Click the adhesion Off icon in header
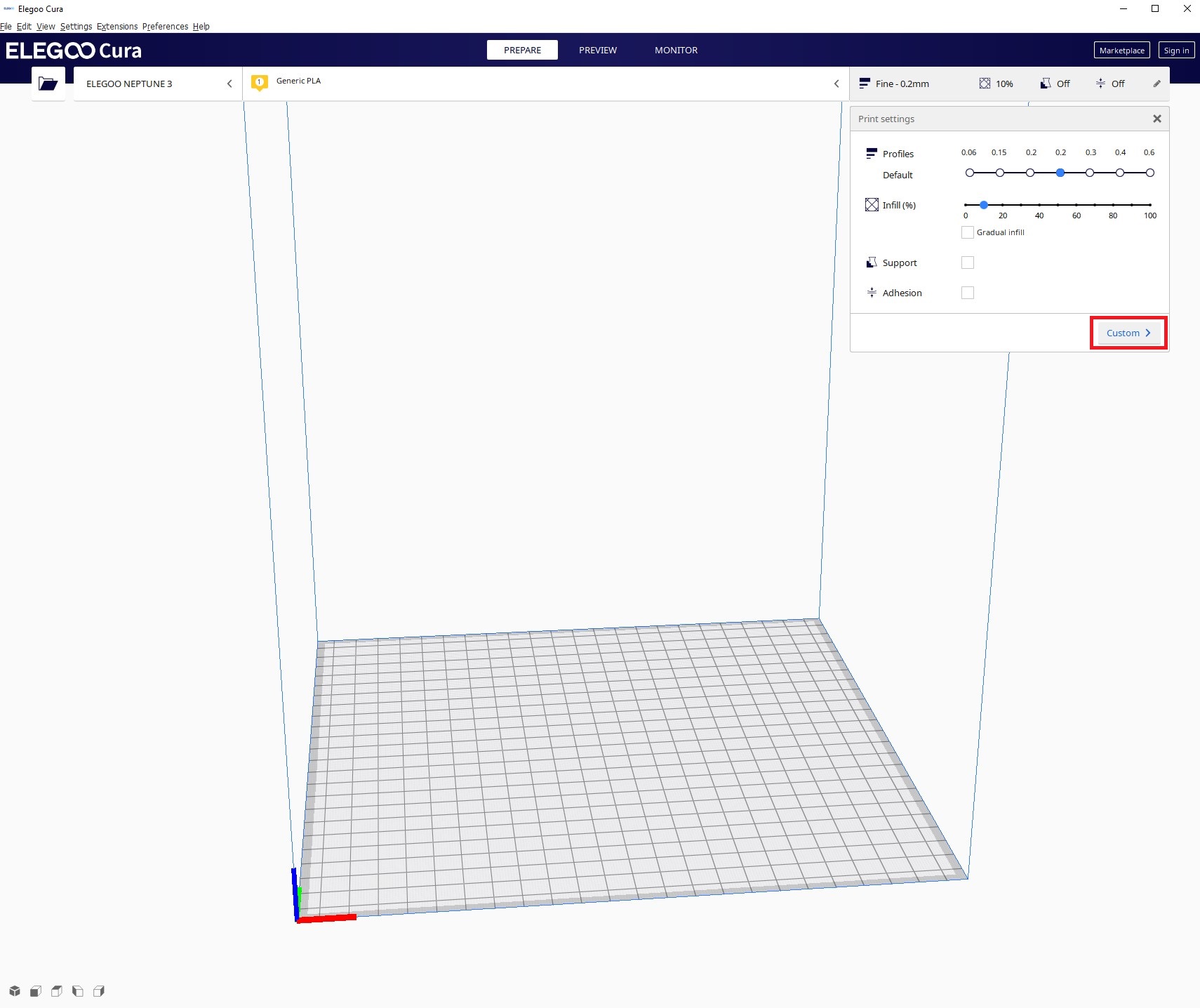 click(x=1100, y=84)
